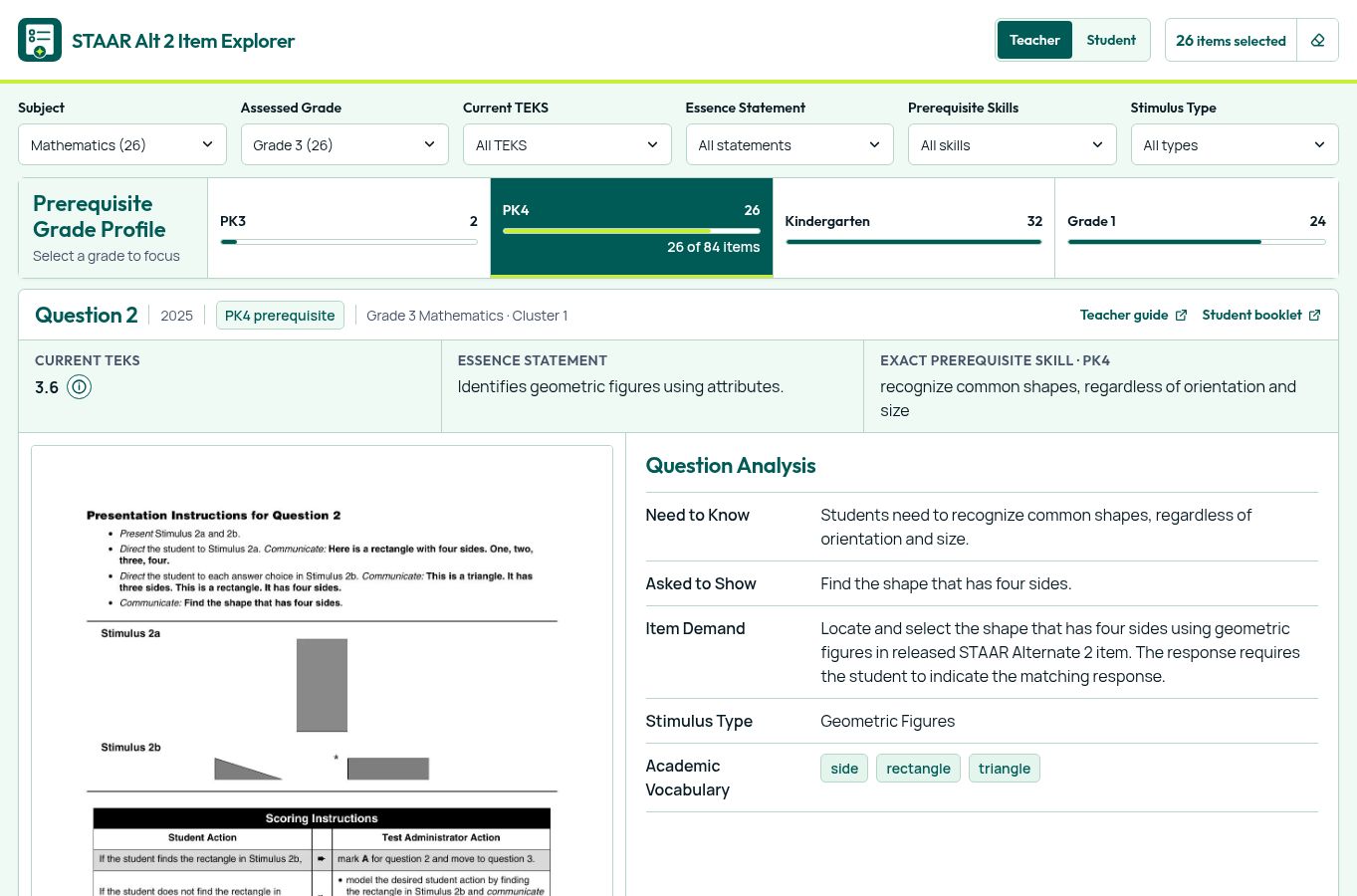Click the 'Academic Vocabulary' row label

point(687,779)
